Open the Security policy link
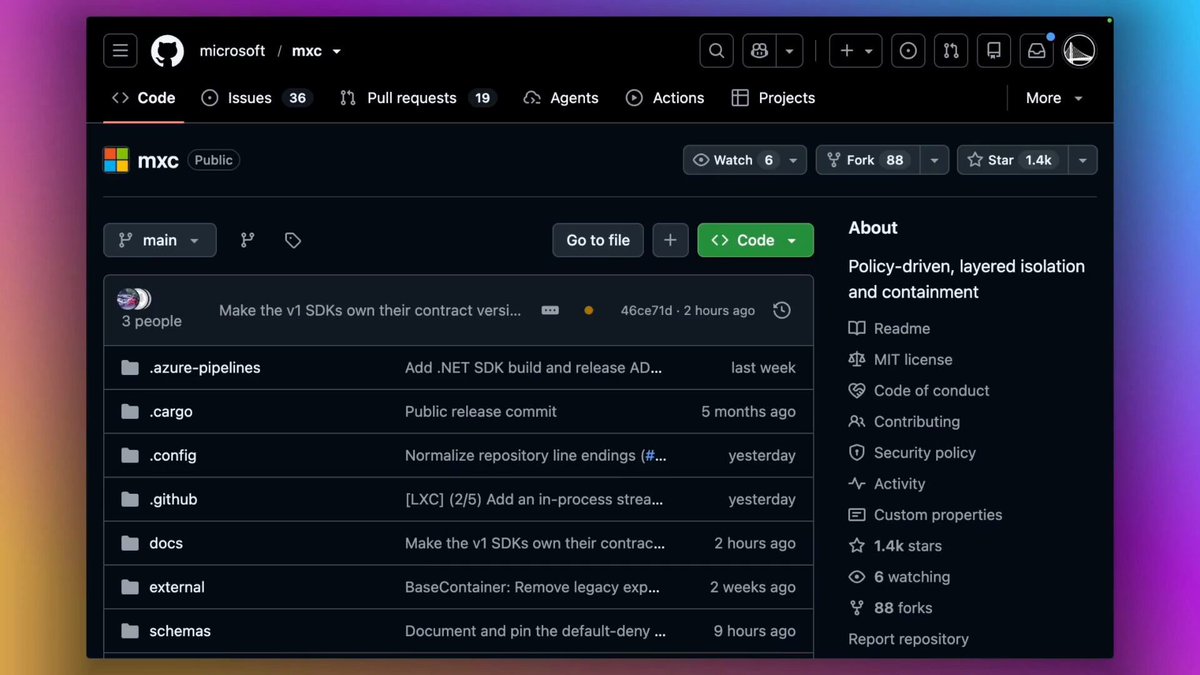The width and height of the screenshot is (1200, 675). tap(925, 452)
